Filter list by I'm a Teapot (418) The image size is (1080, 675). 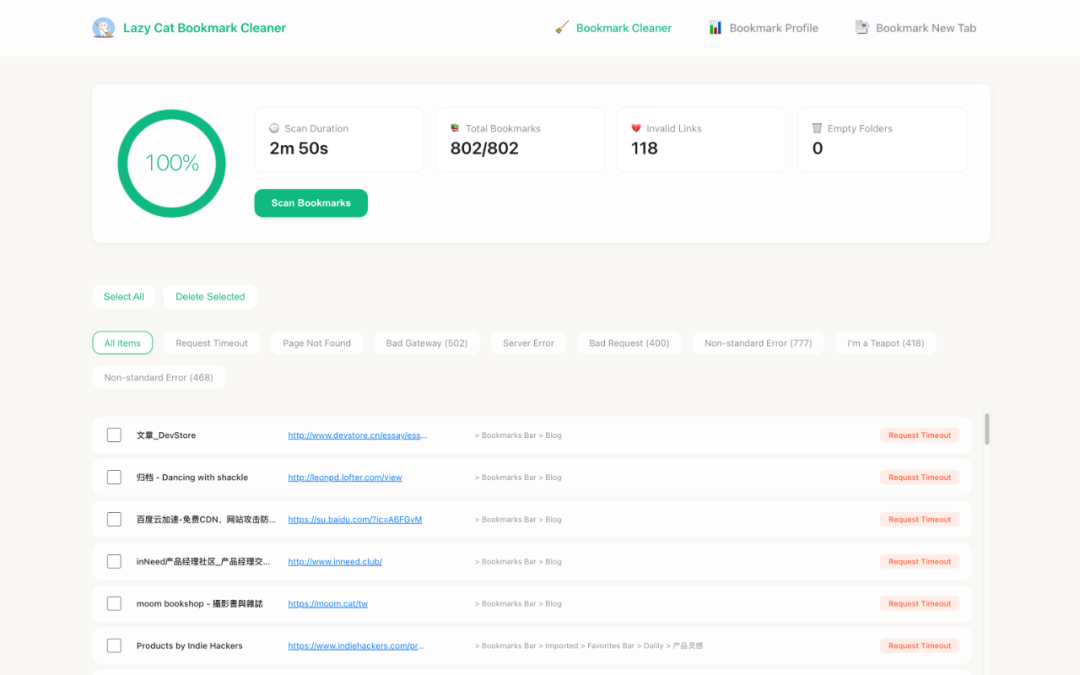click(x=885, y=343)
